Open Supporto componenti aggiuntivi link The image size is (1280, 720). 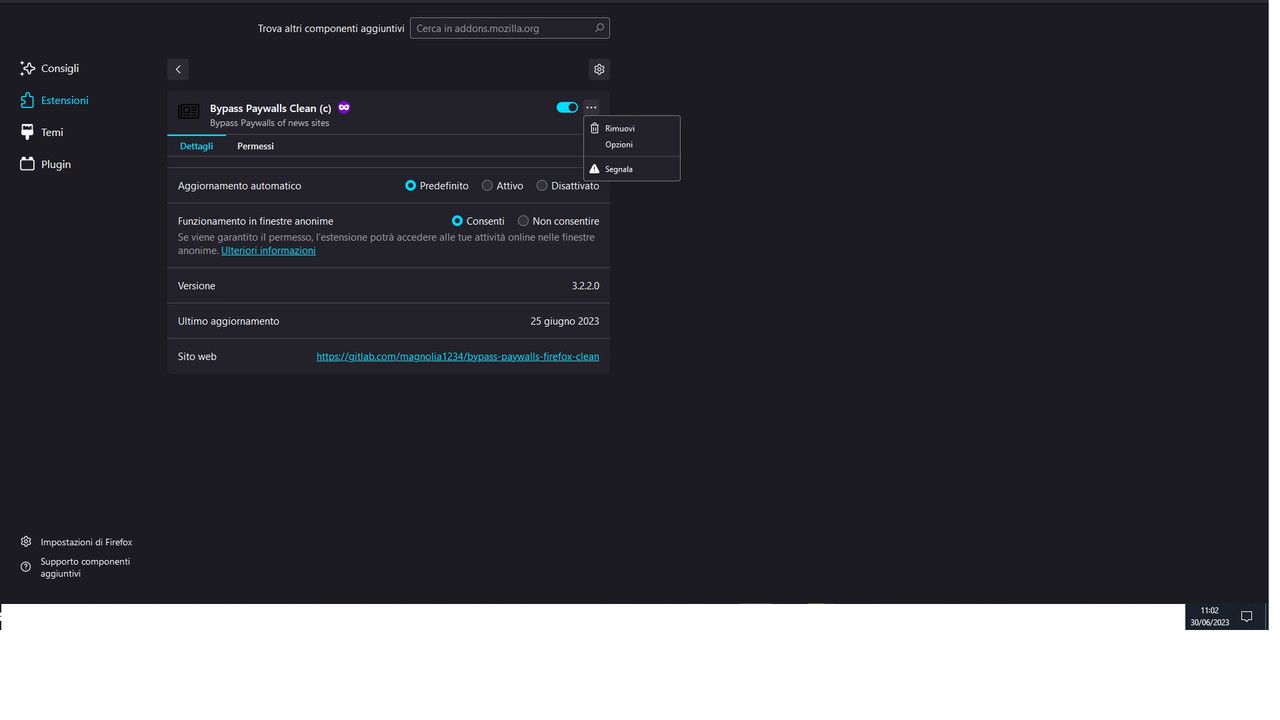(x=85, y=567)
